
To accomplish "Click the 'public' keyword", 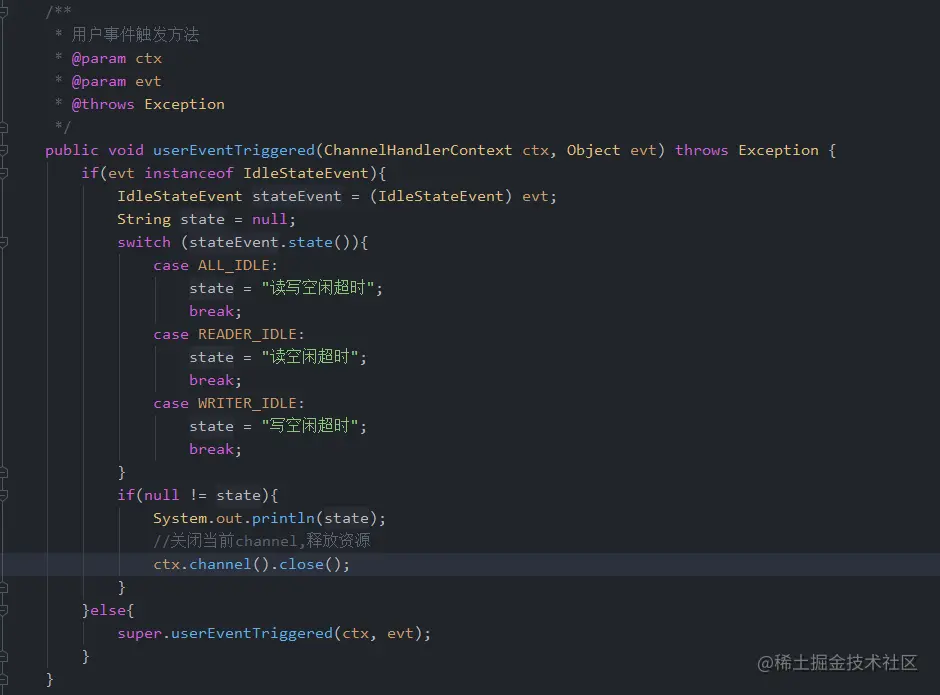I will click(x=72, y=151).
